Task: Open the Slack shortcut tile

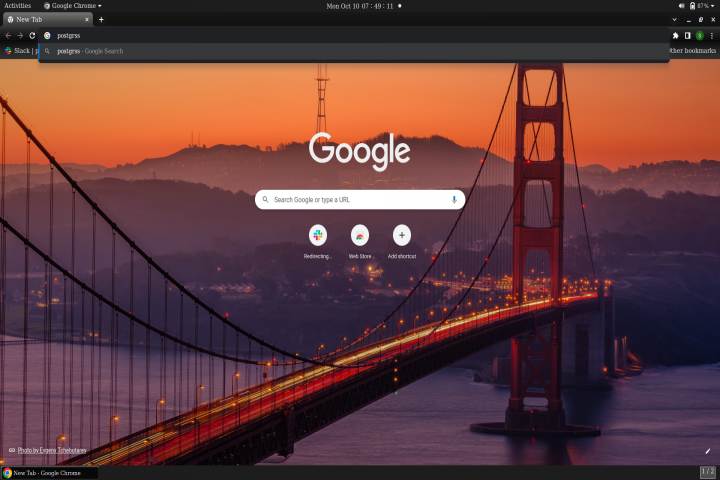Action: tap(317, 236)
